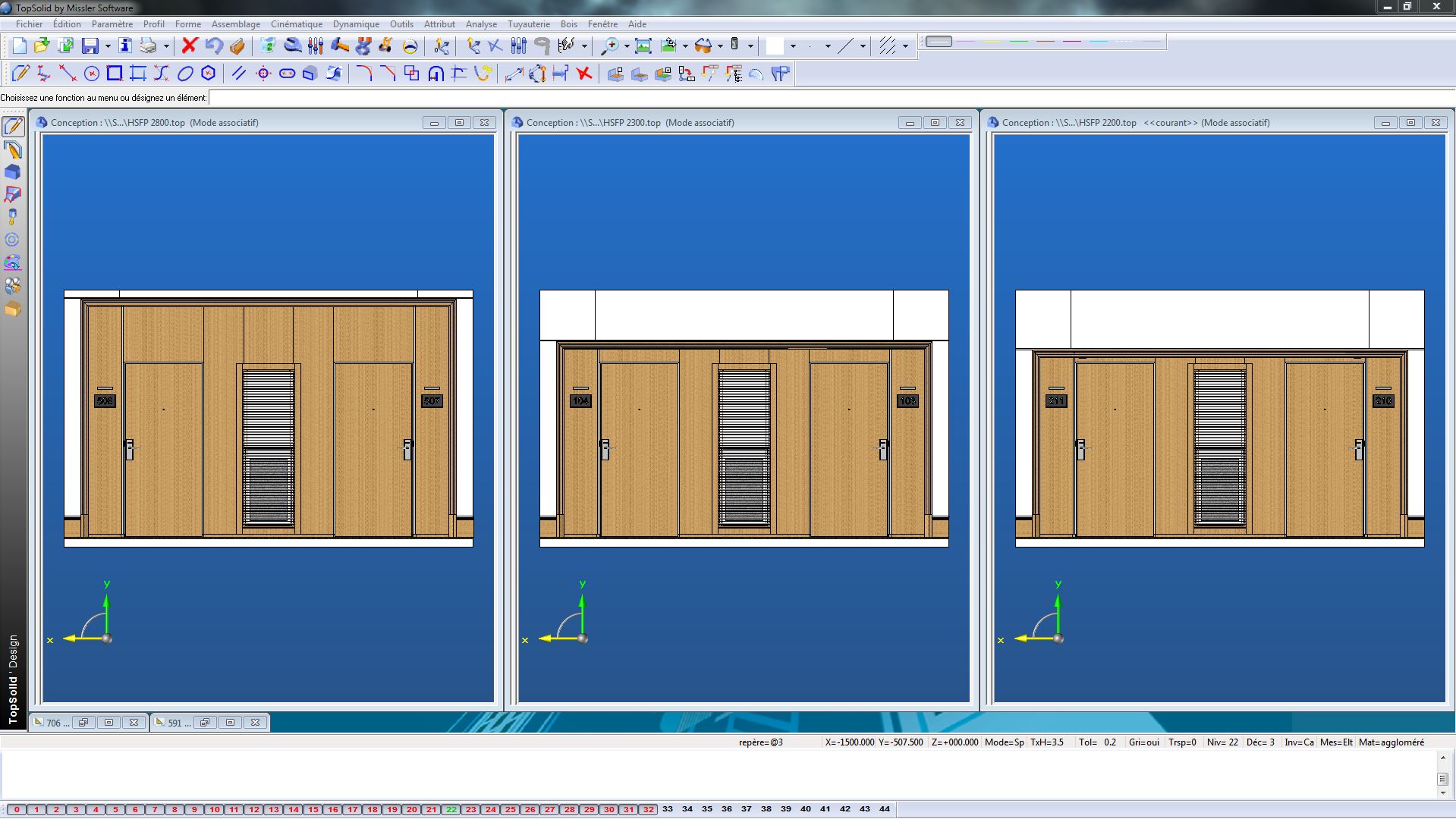Viewport: 1456px width, 819px height.
Task: Toggle layer 33 in the level bar
Action: tap(668, 809)
